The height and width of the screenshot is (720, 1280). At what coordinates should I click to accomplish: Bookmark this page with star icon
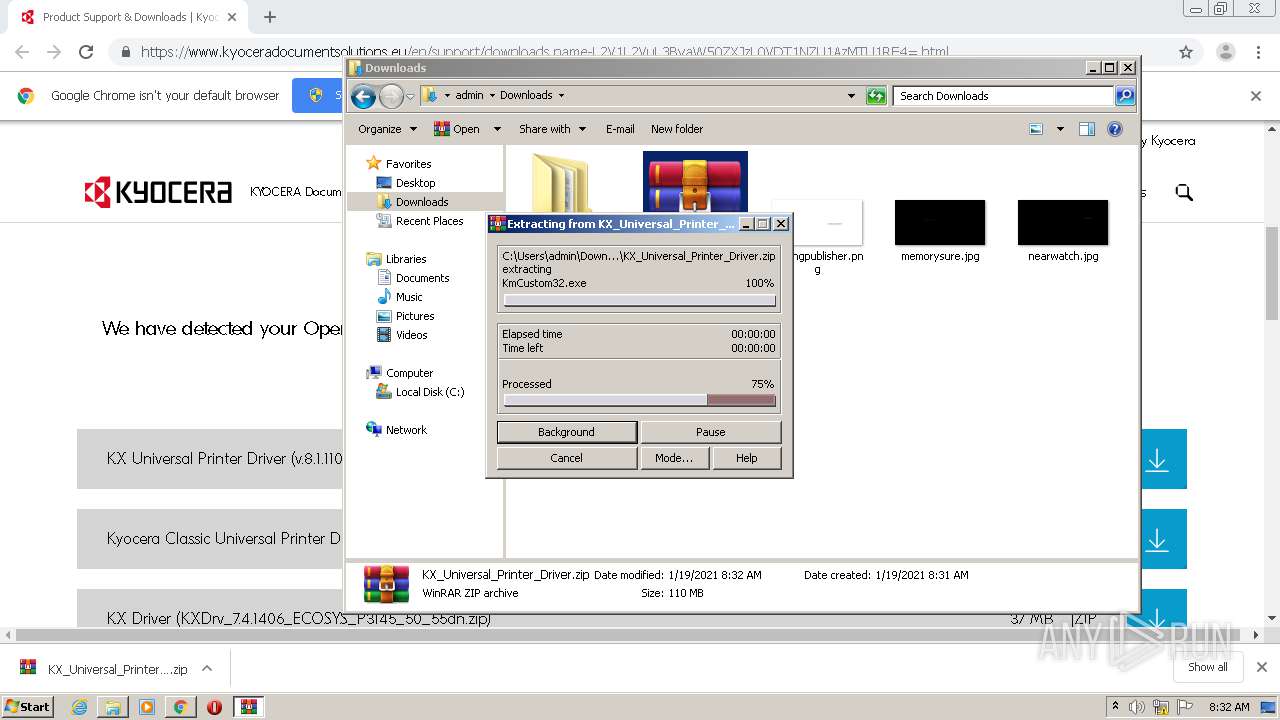coord(1186,52)
